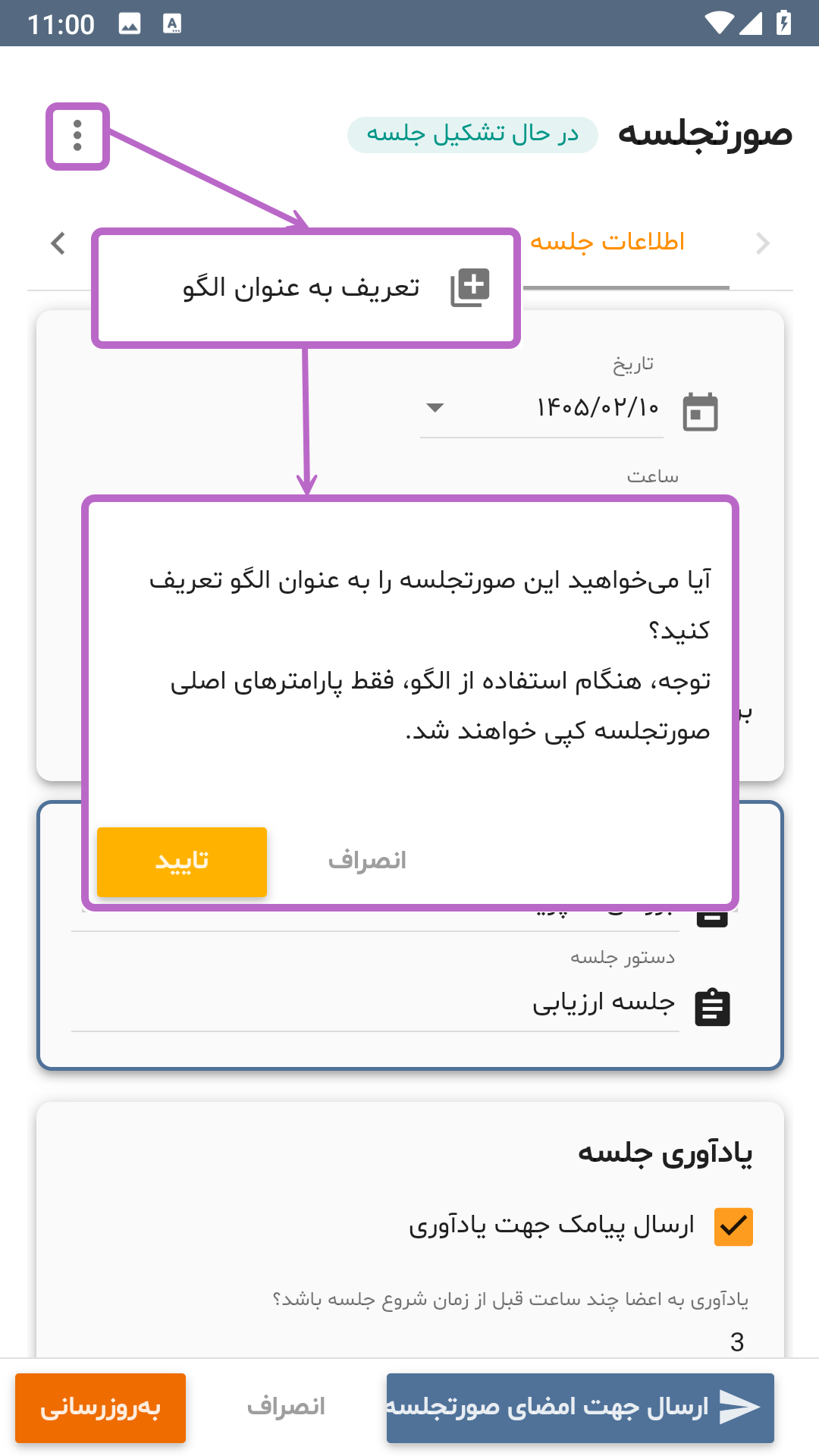
Task: Click the Wi-Fi signal icon in the status bar
Action: pos(719,24)
